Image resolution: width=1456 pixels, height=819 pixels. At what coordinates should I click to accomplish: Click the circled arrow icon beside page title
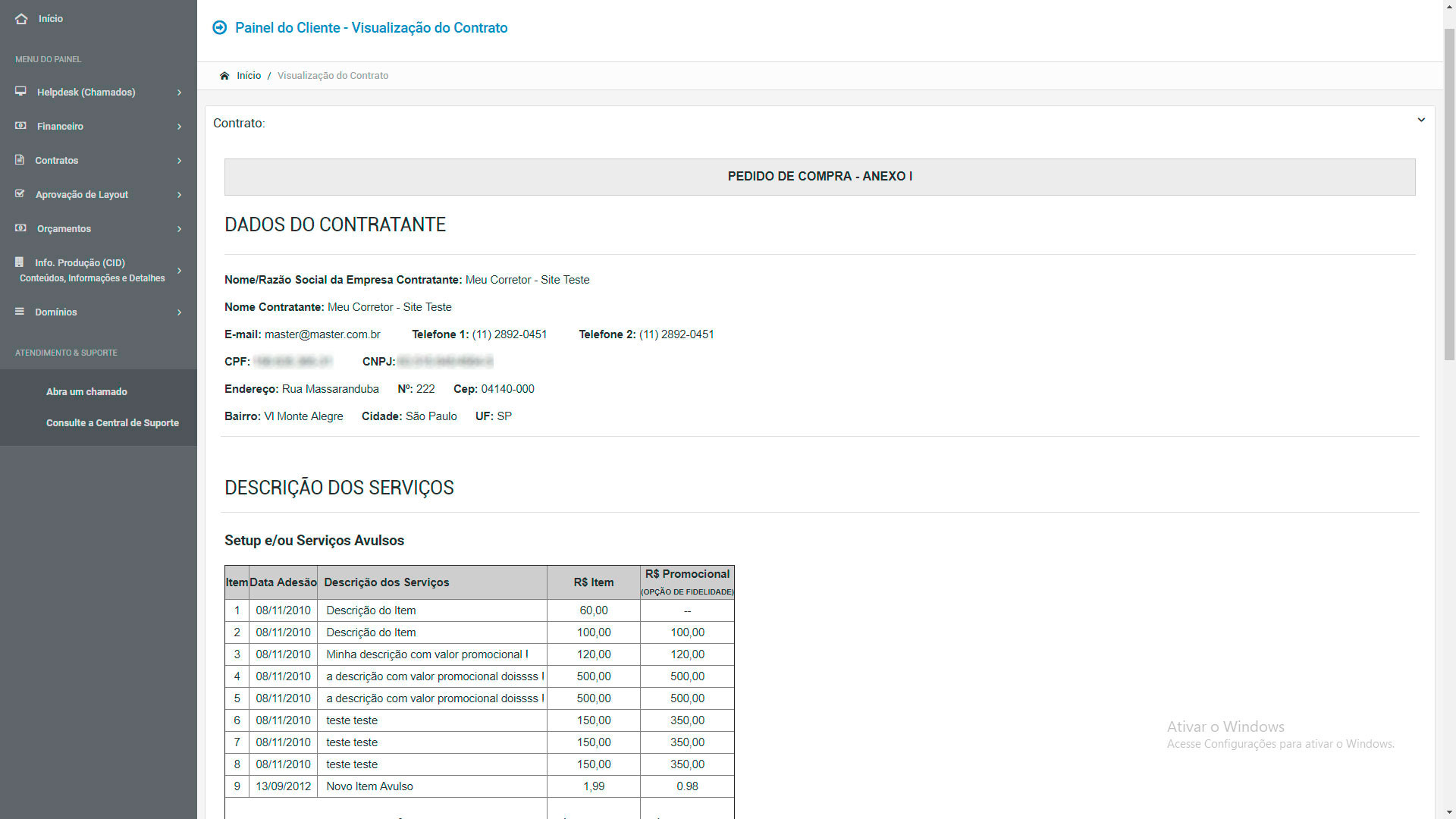click(x=220, y=27)
